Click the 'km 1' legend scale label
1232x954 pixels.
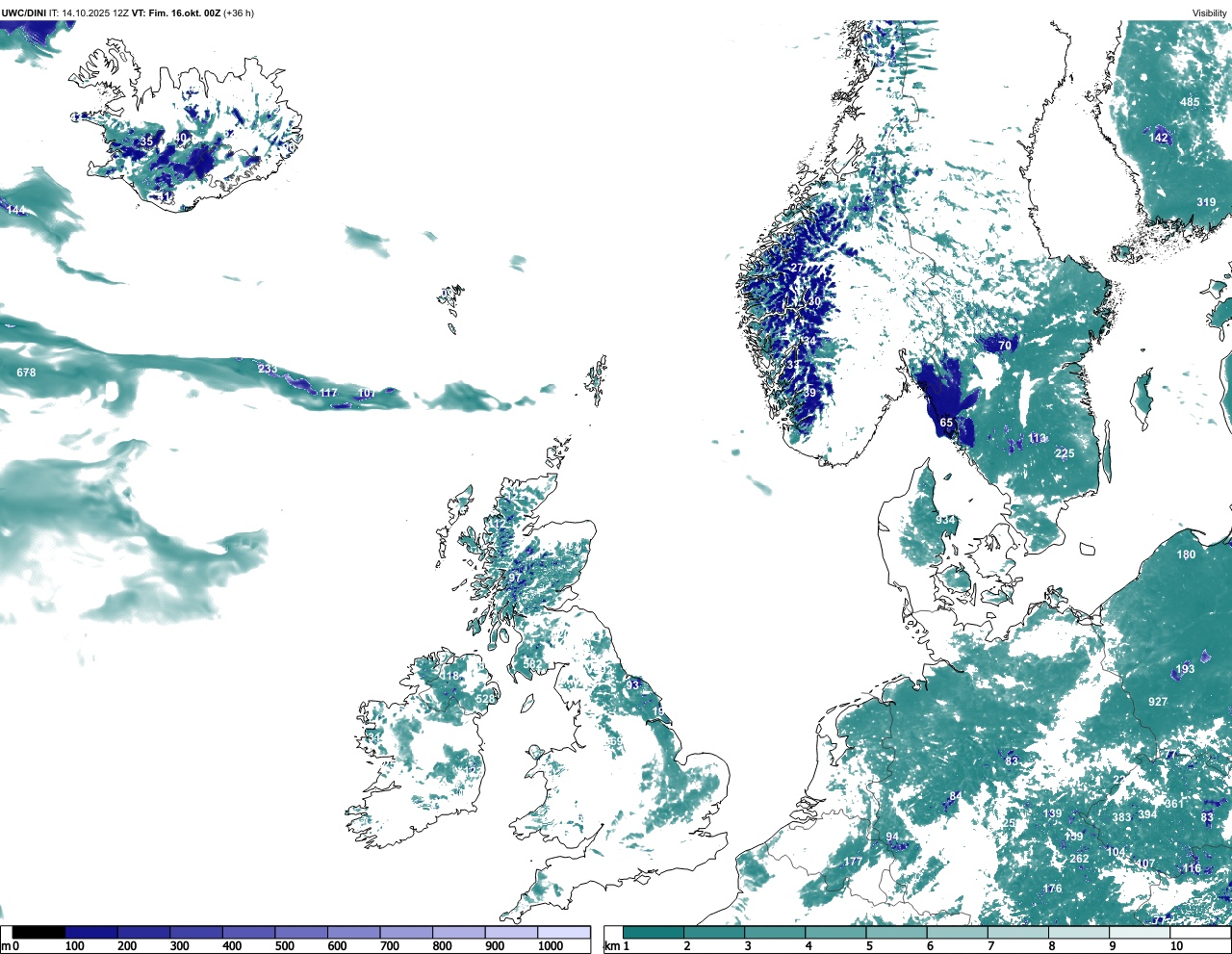click(615, 946)
